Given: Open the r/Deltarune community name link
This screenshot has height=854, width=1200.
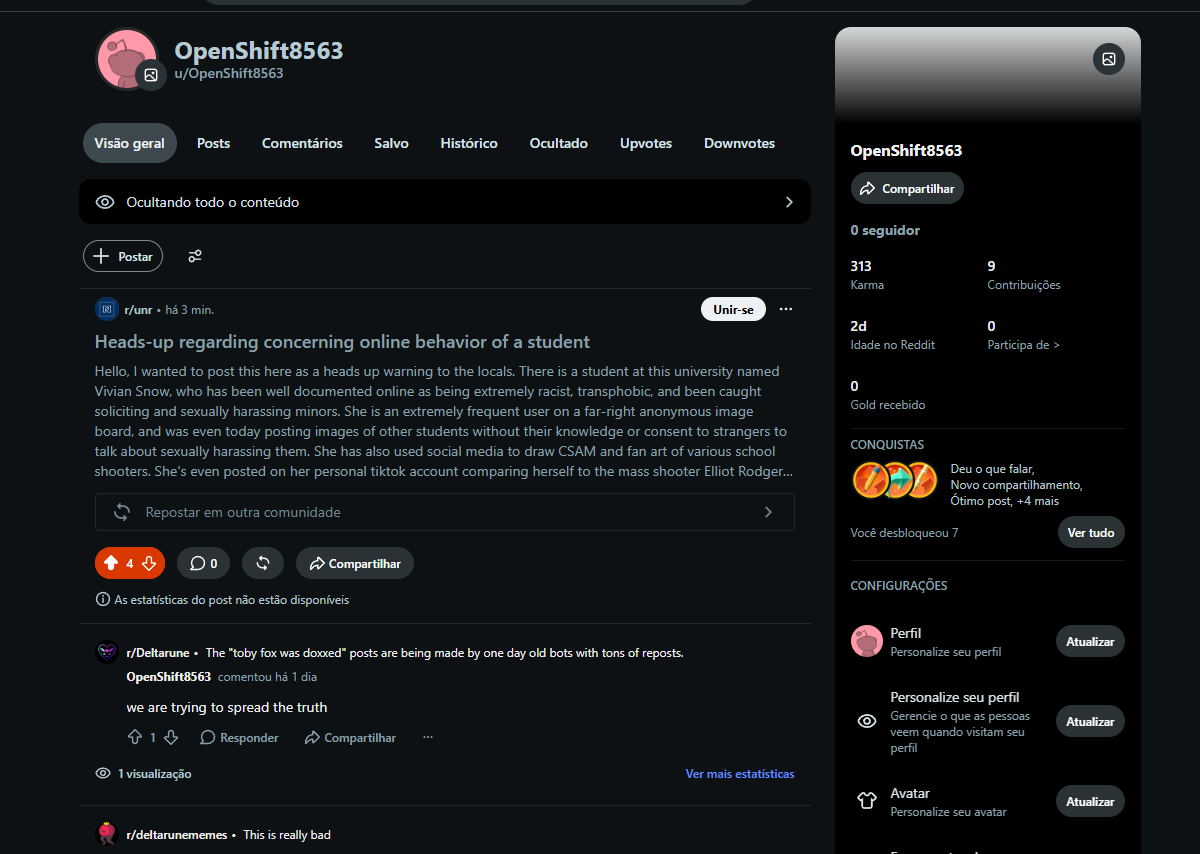Looking at the screenshot, I should [158, 652].
